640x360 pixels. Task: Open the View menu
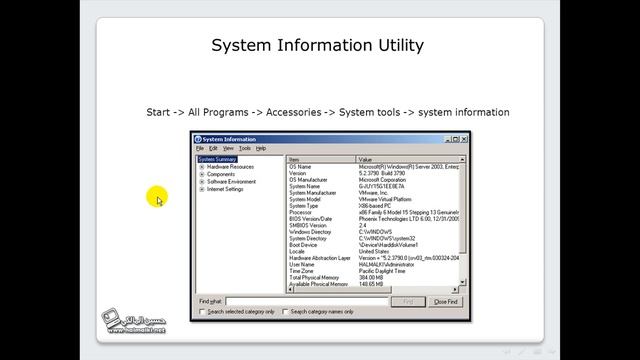[x=228, y=148]
